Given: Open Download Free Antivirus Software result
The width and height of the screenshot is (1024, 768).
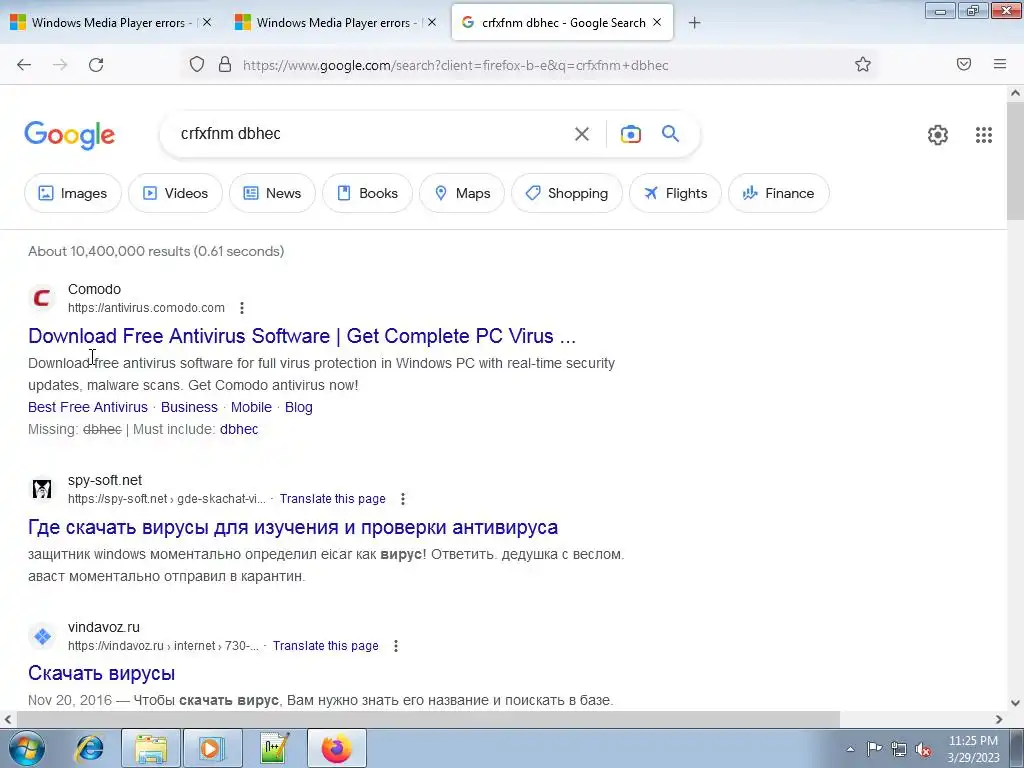Looking at the screenshot, I should [302, 336].
